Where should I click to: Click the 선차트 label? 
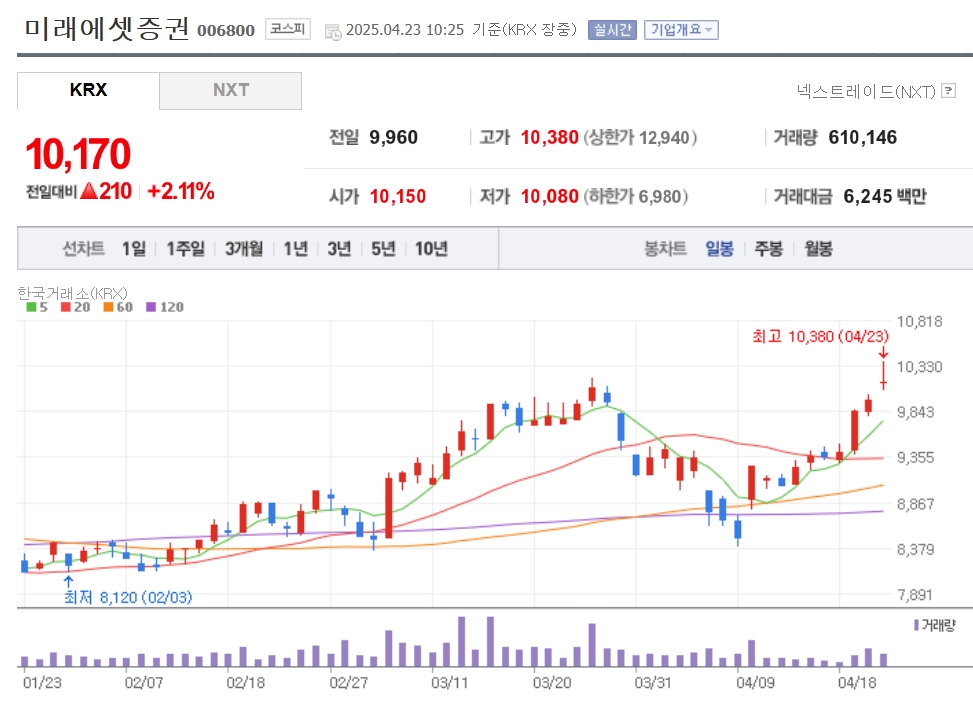click(x=83, y=249)
